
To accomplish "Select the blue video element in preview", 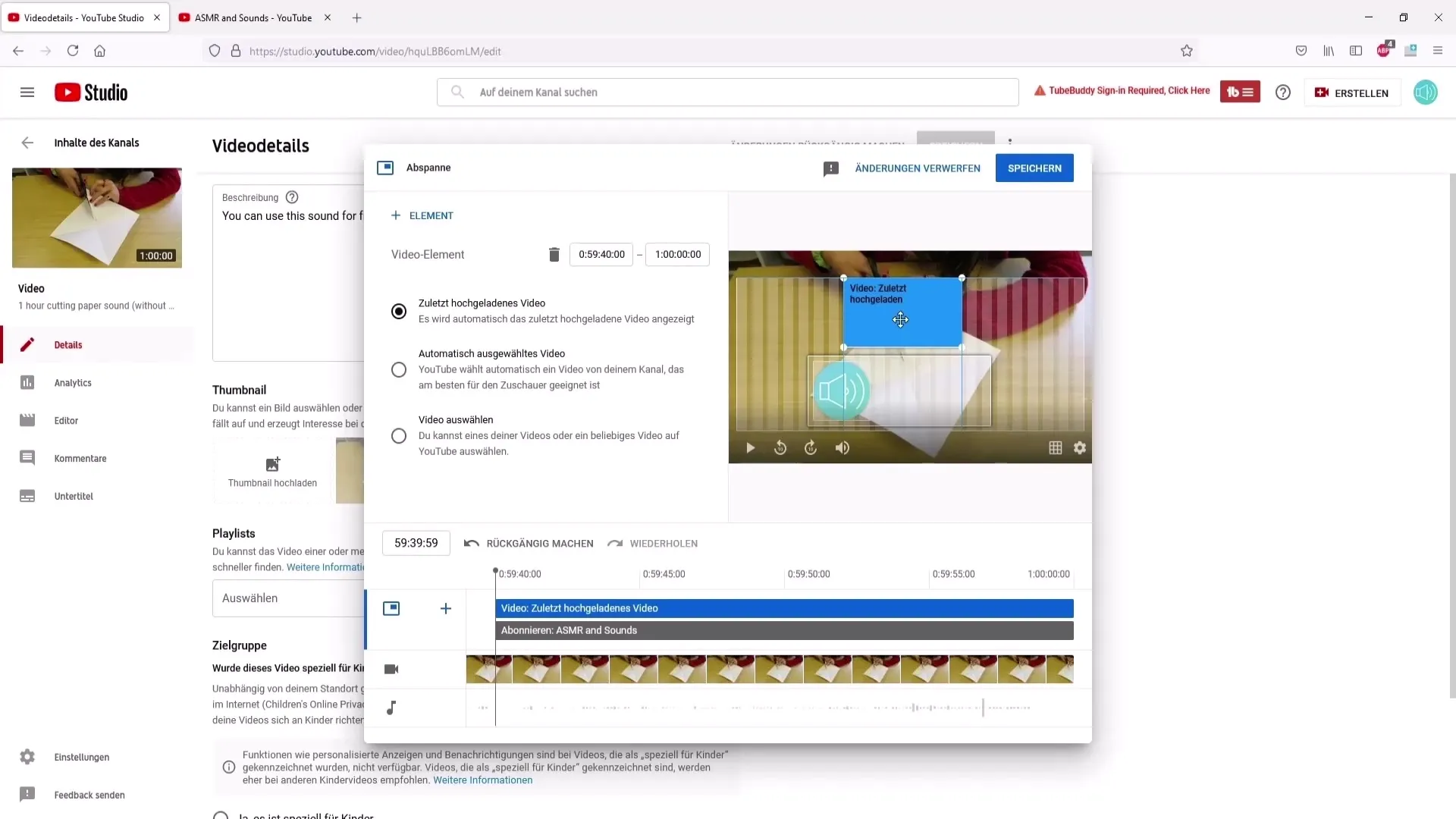I will [x=902, y=312].
